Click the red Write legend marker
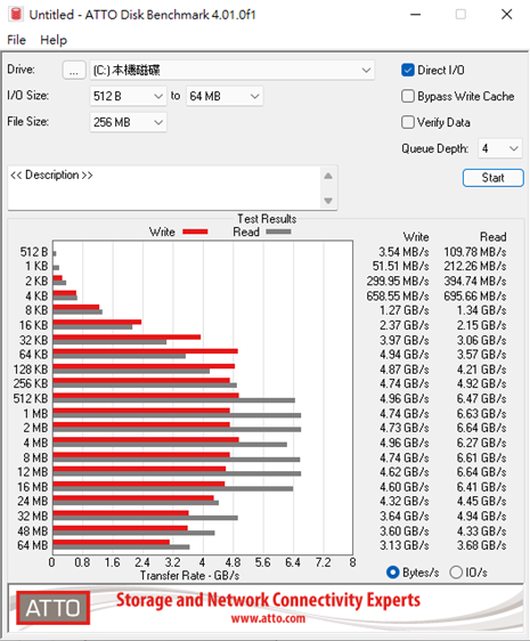The image size is (530, 641). [x=195, y=232]
